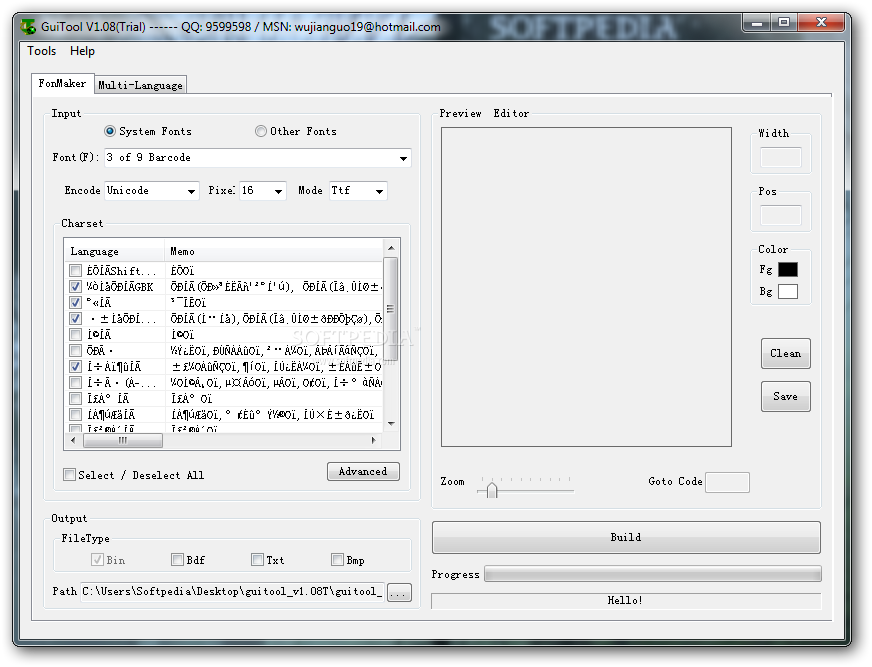Toggle the sixth charset row checkbox
Screen dimensions: 872x667
[x=75, y=351]
